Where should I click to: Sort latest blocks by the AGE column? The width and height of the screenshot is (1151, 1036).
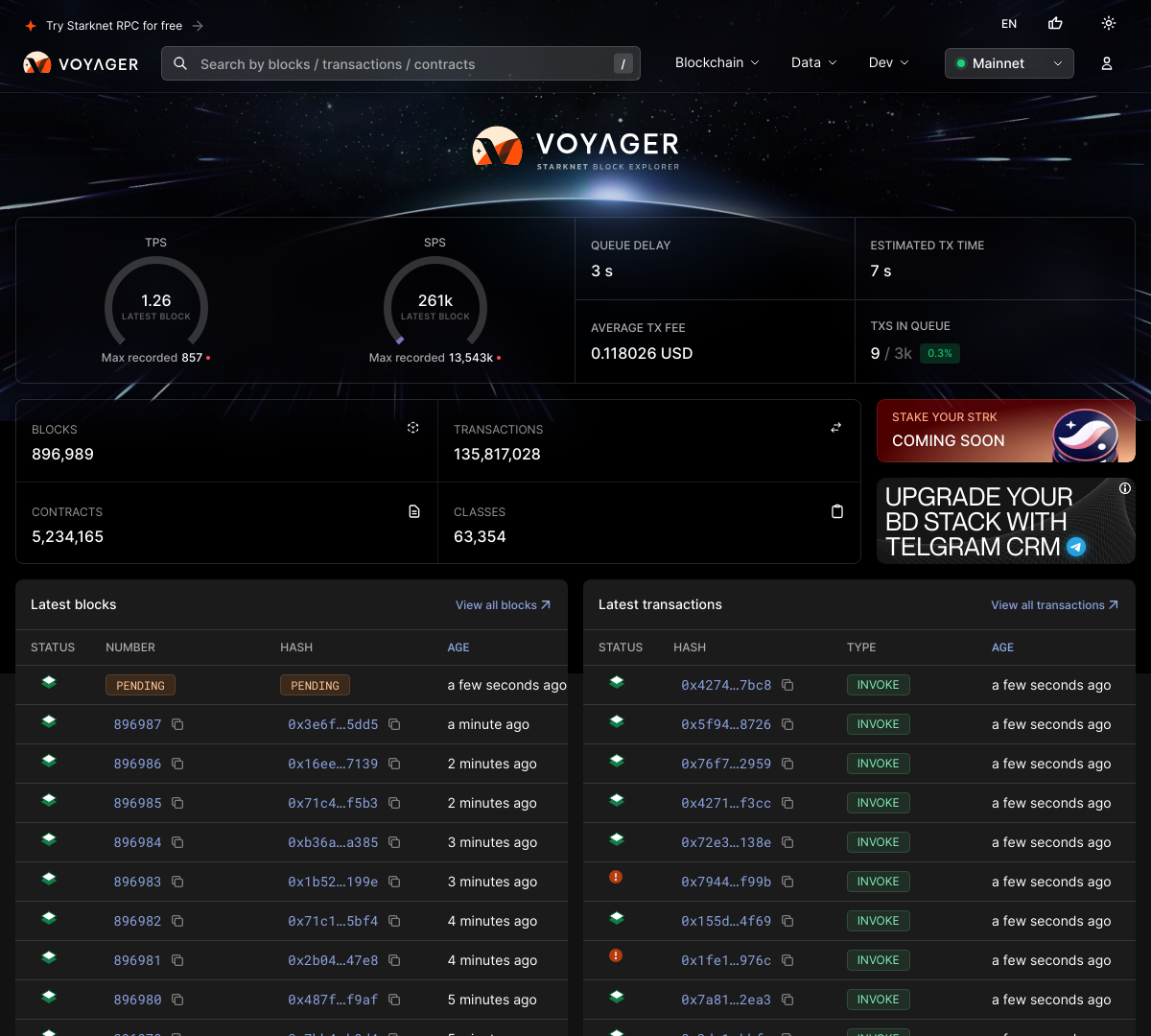458,647
